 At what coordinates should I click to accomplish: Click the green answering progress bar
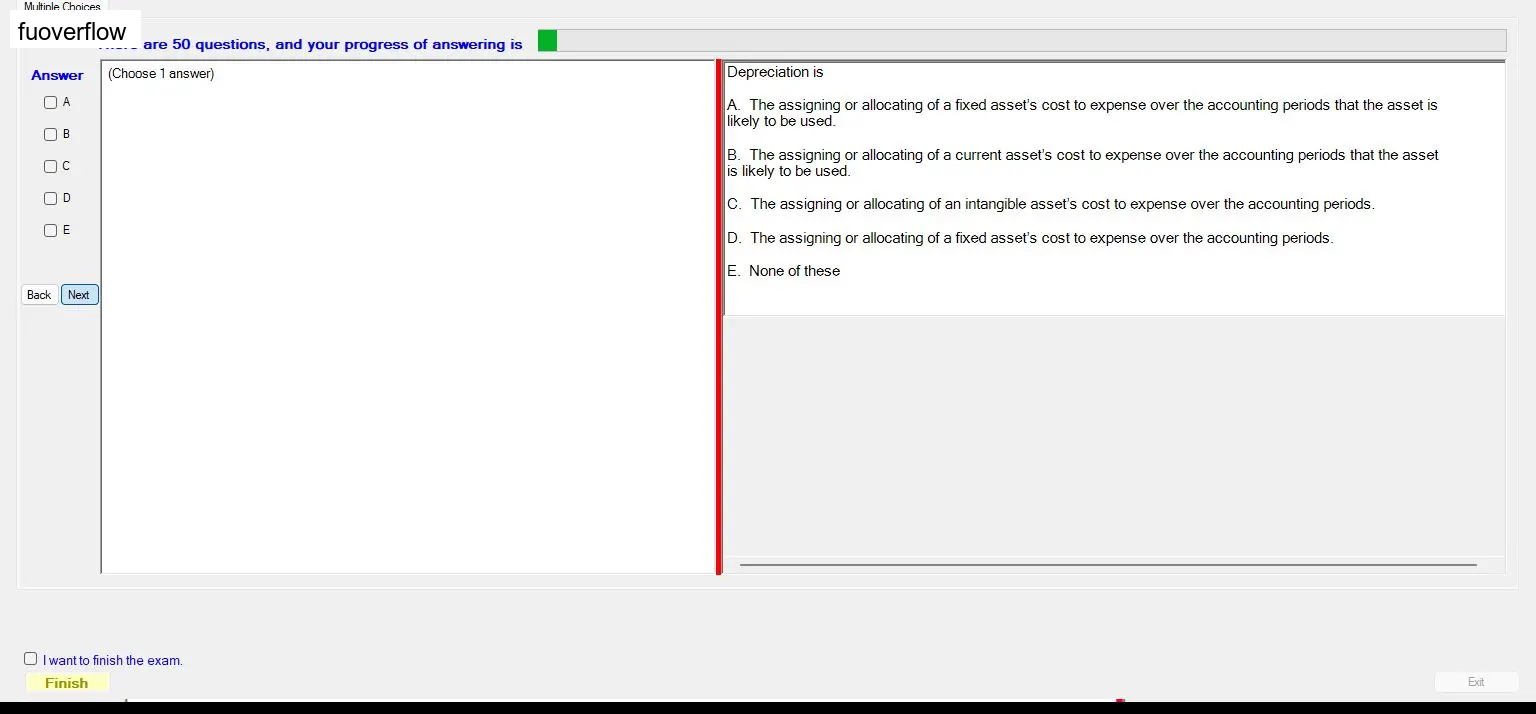(x=1021, y=40)
